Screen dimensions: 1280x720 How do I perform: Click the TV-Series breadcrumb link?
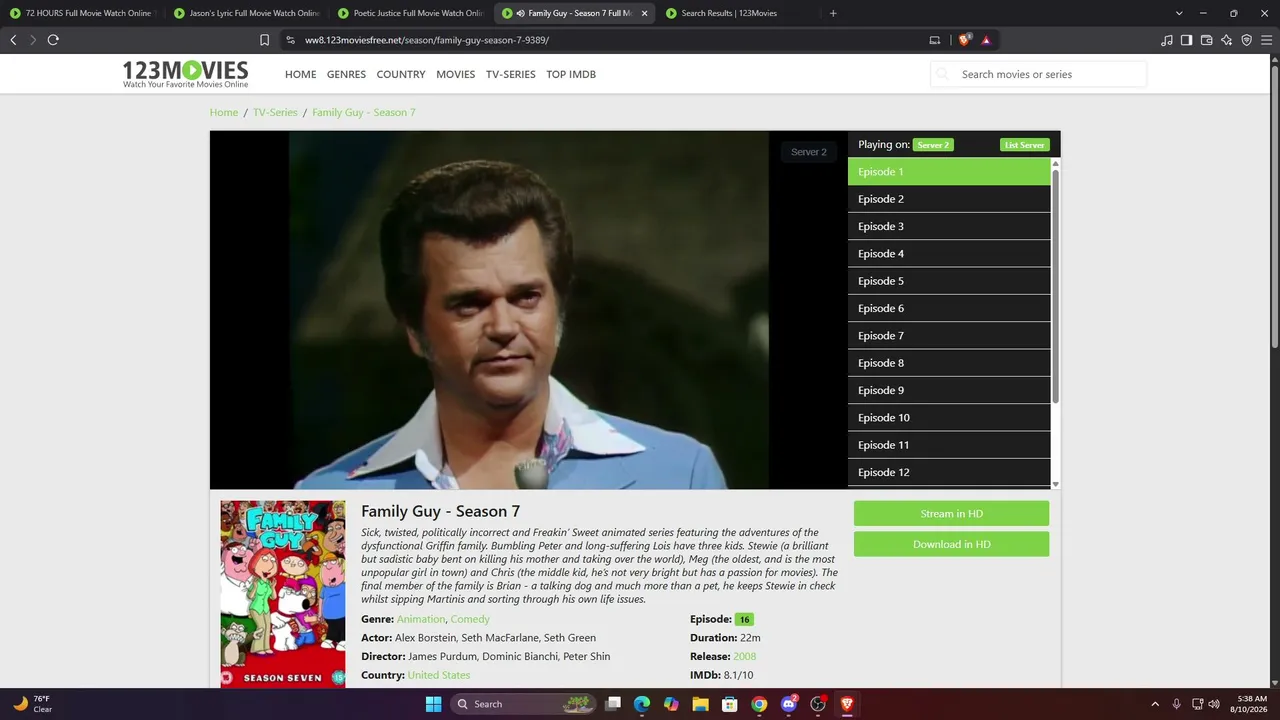point(275,112)
